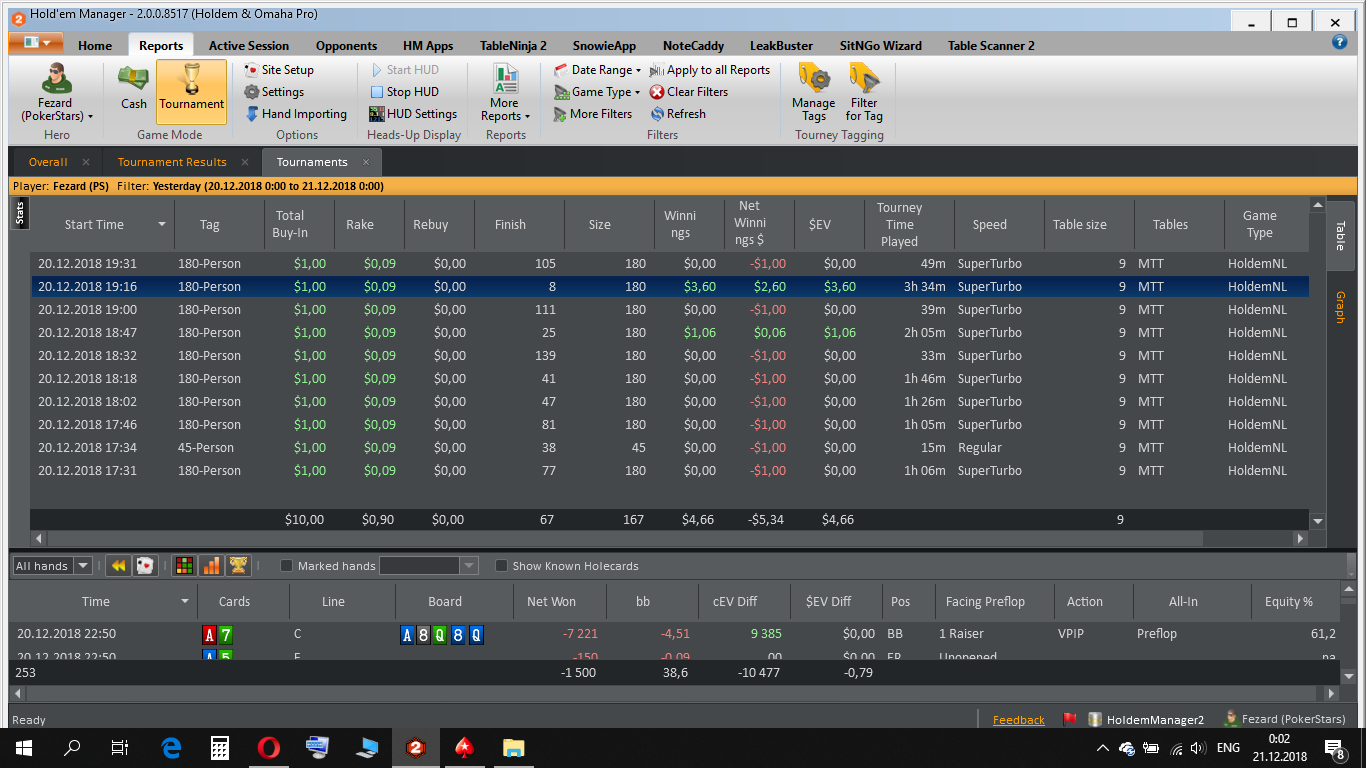Open the Home ribbon tab
The image size is (1366, 768).
(95, 45)
